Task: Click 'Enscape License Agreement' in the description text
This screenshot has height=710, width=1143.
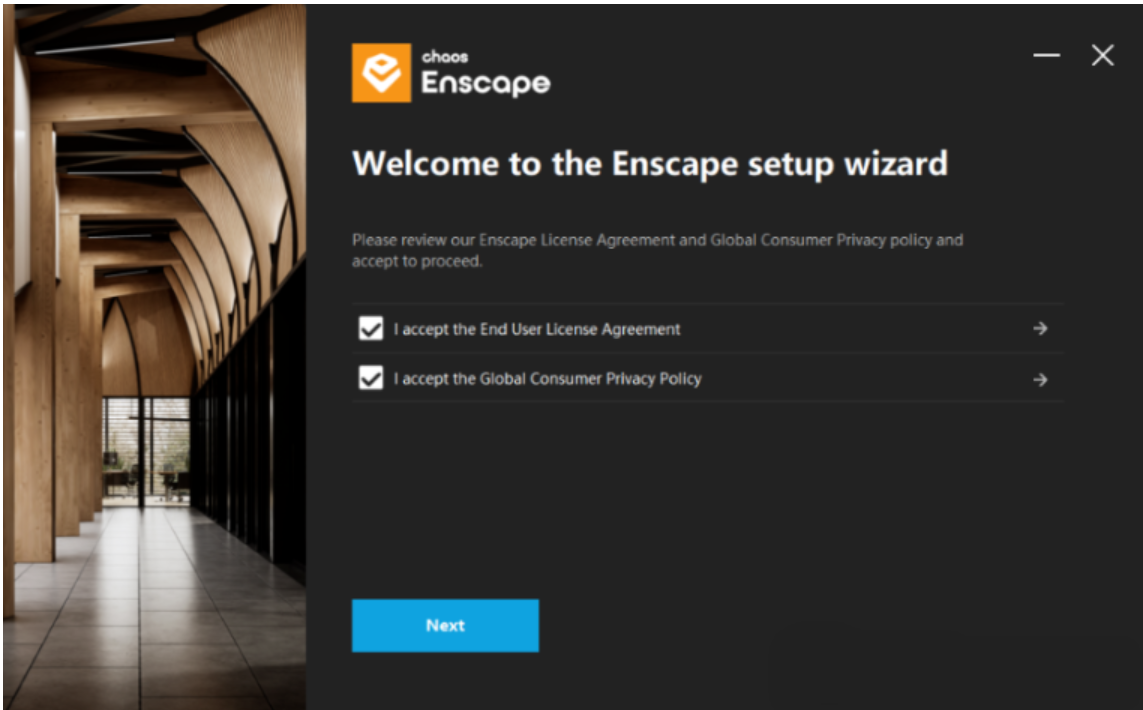Action: click(577, 240)
